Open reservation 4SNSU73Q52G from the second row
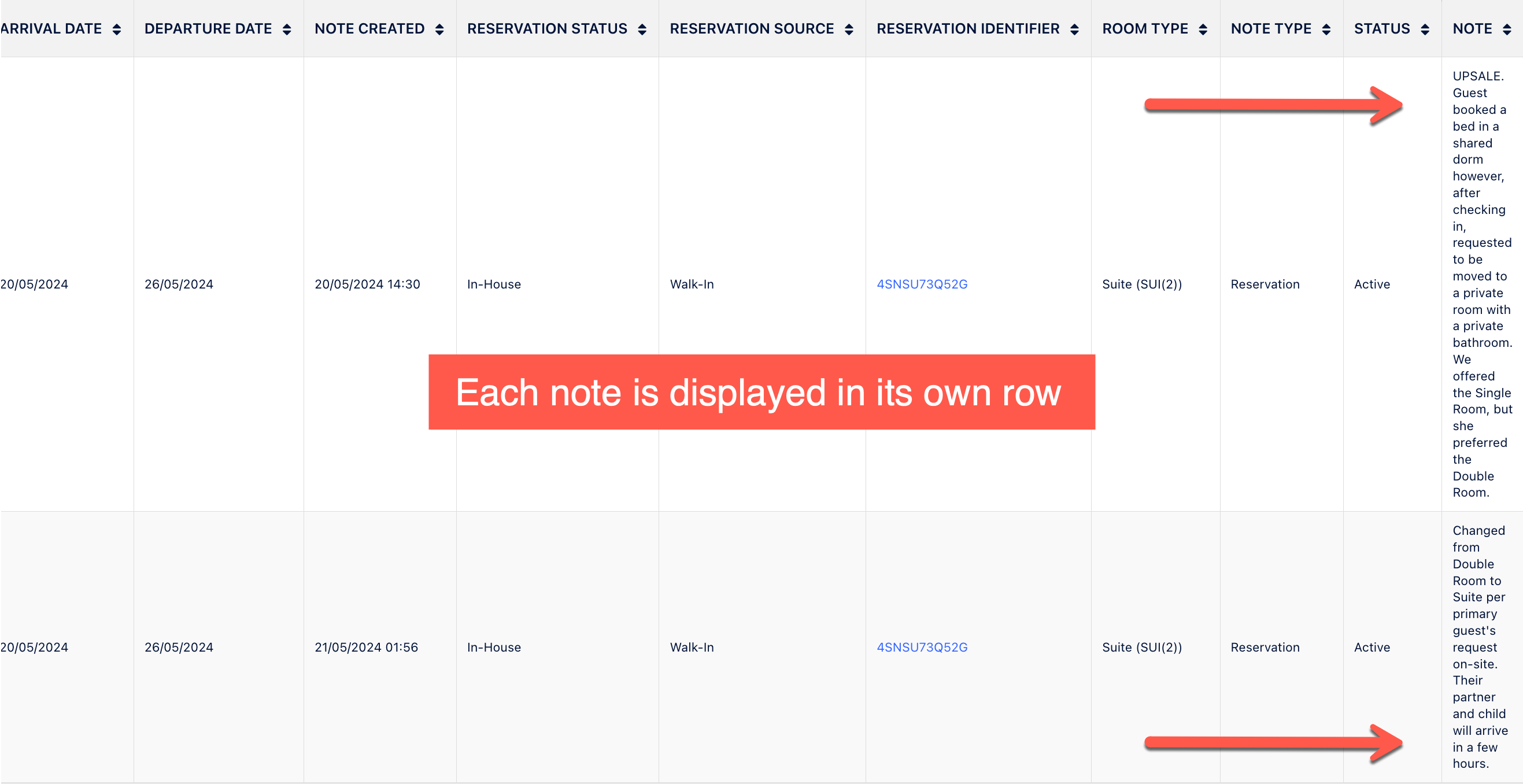1523x784 pixels. [922, 647]
